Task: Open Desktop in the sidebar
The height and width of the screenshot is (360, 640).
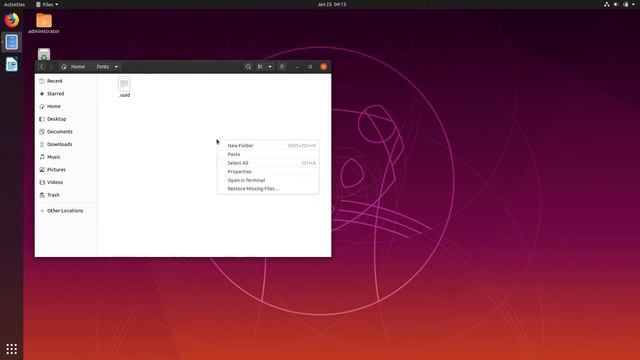Action: 66,119
